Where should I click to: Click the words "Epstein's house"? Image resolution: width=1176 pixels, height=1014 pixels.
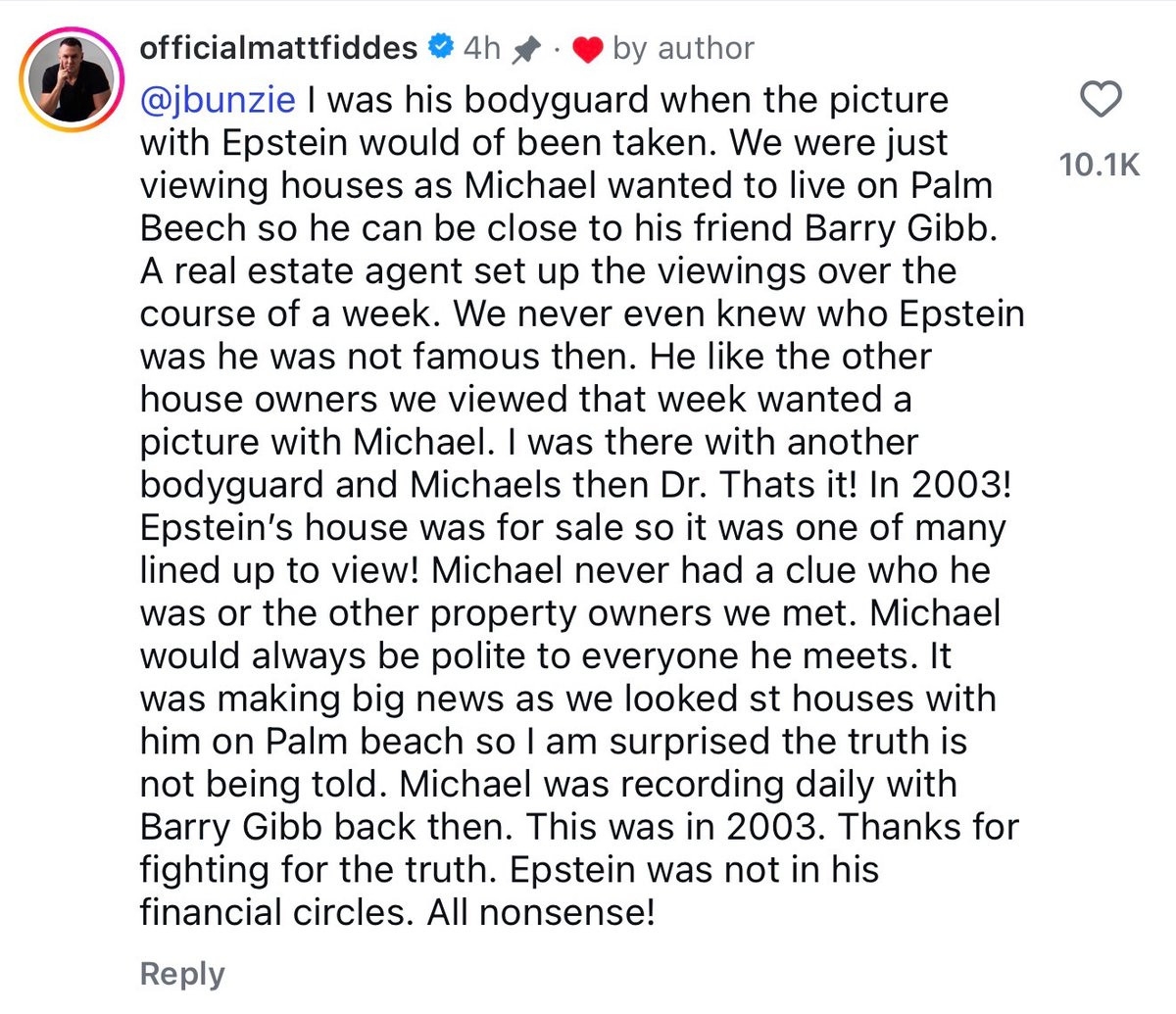pyautogui.click(x=270, y=527)
